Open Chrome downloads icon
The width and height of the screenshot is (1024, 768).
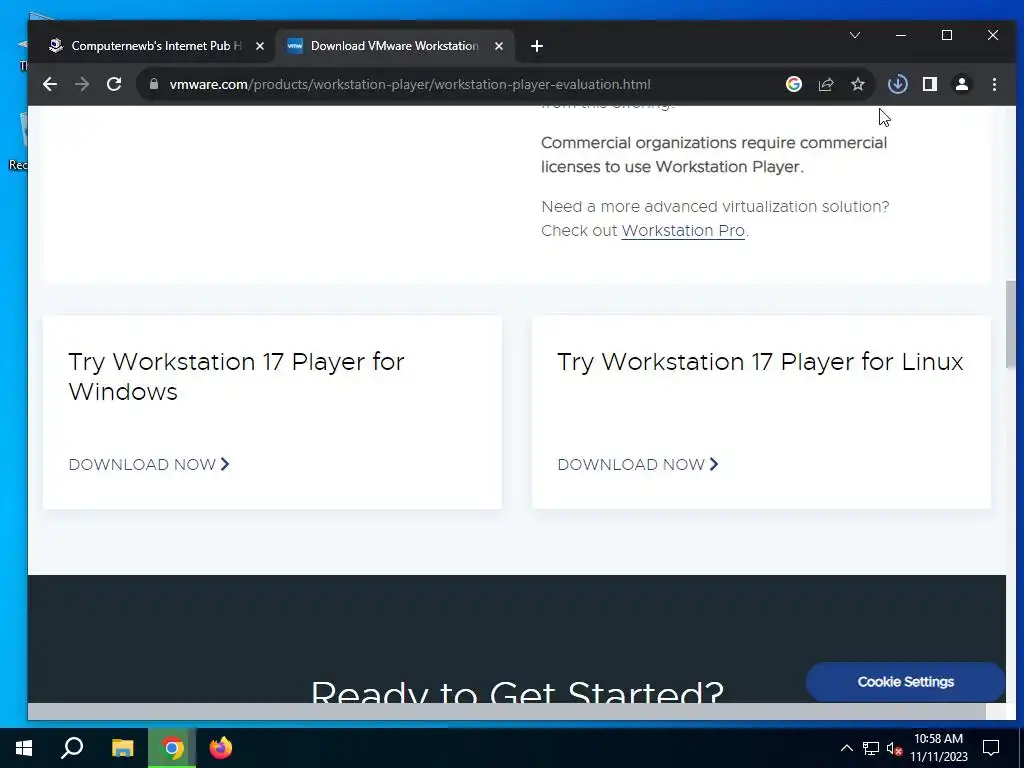pyautogui.click(x=898, y=84)
